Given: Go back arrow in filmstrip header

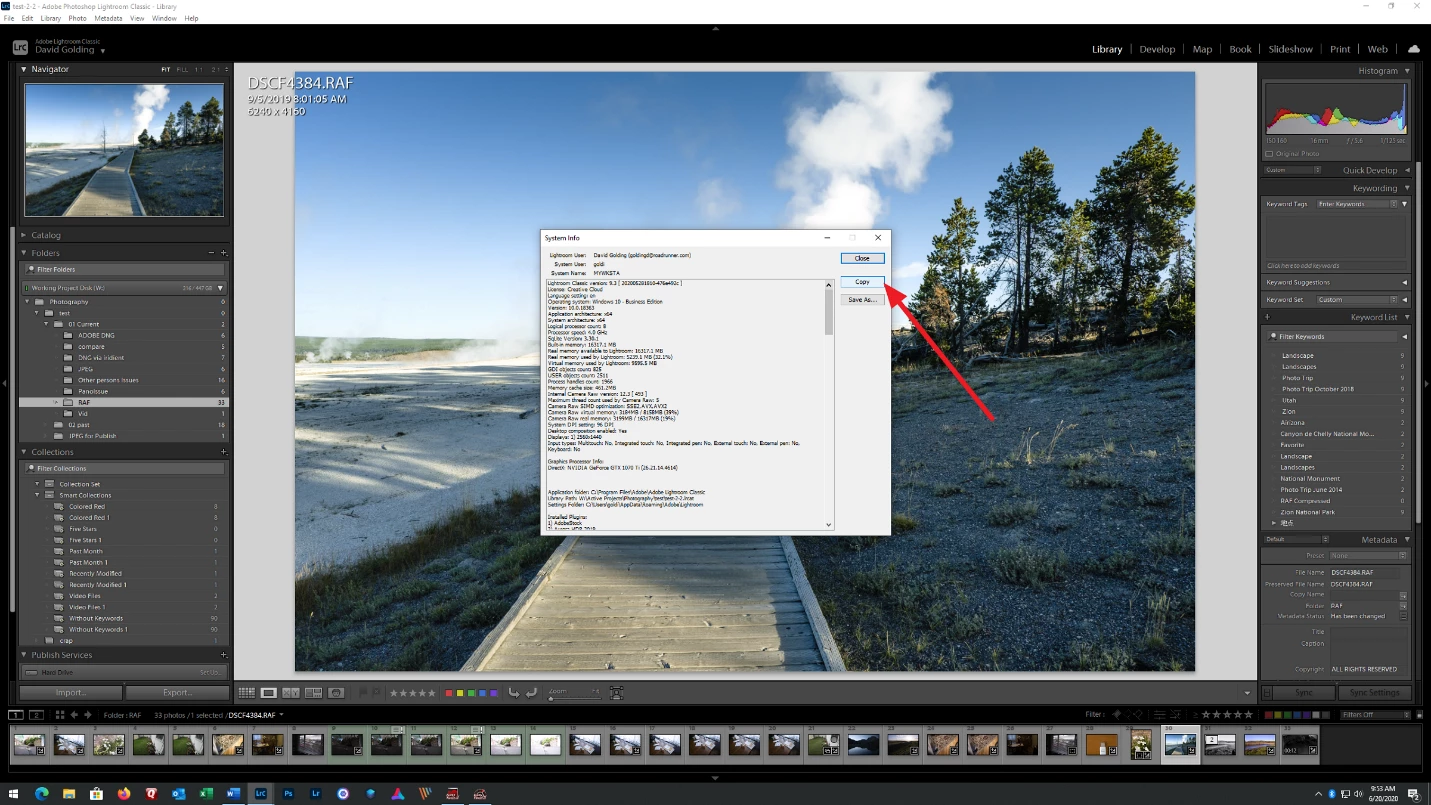Looking at the screenshot, I should [74, 715].
